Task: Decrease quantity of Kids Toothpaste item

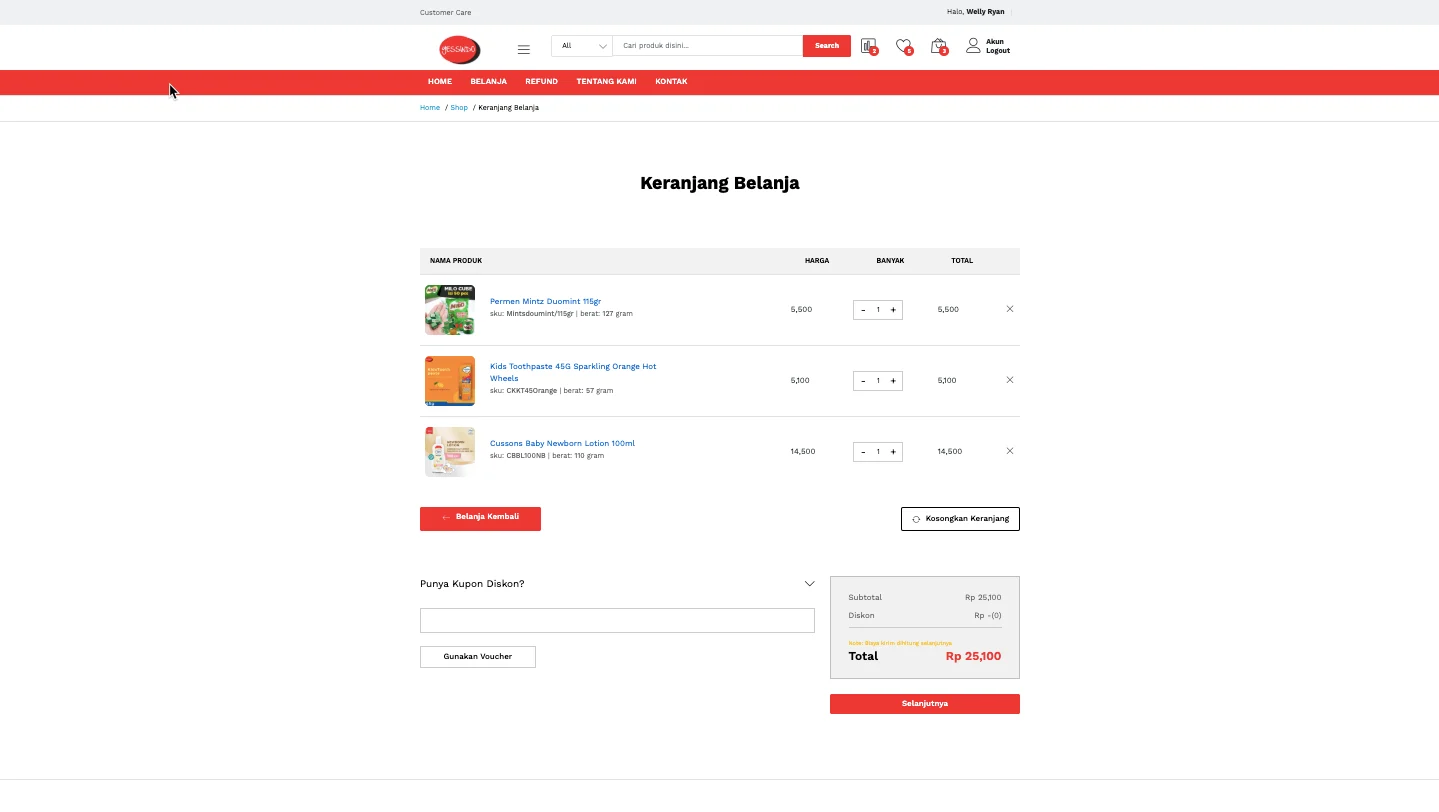Action: 863,381
